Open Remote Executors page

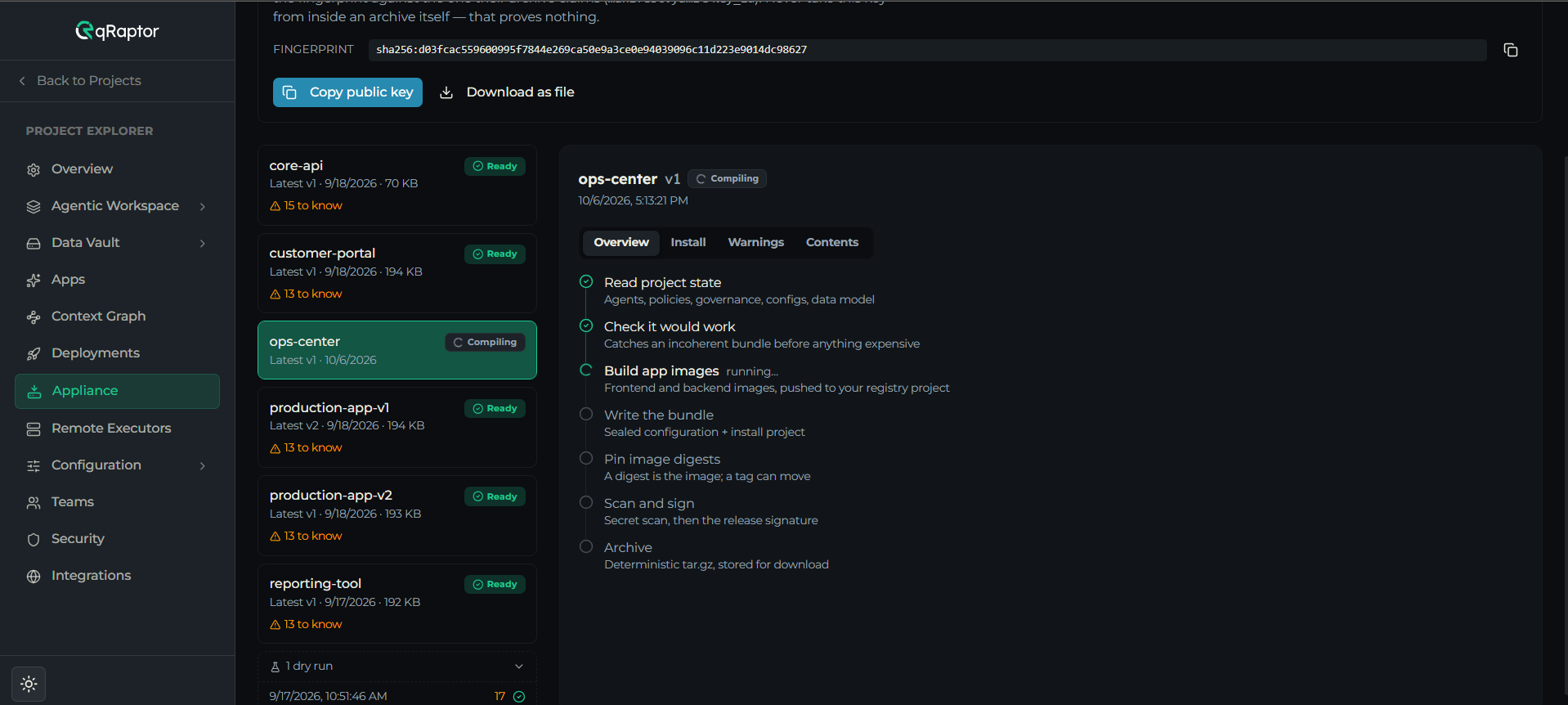(x=117, y=429)
